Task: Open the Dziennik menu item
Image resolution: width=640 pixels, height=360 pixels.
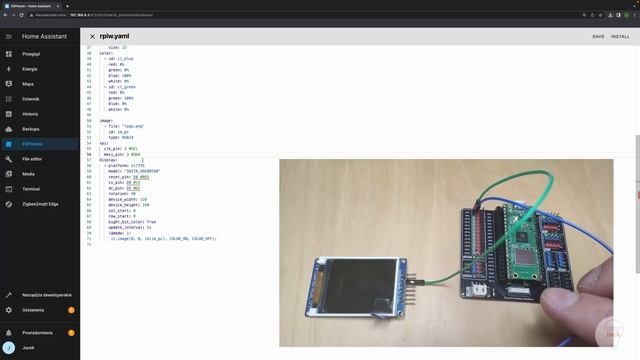Action: pyautogui.click(x=31, y=99)
